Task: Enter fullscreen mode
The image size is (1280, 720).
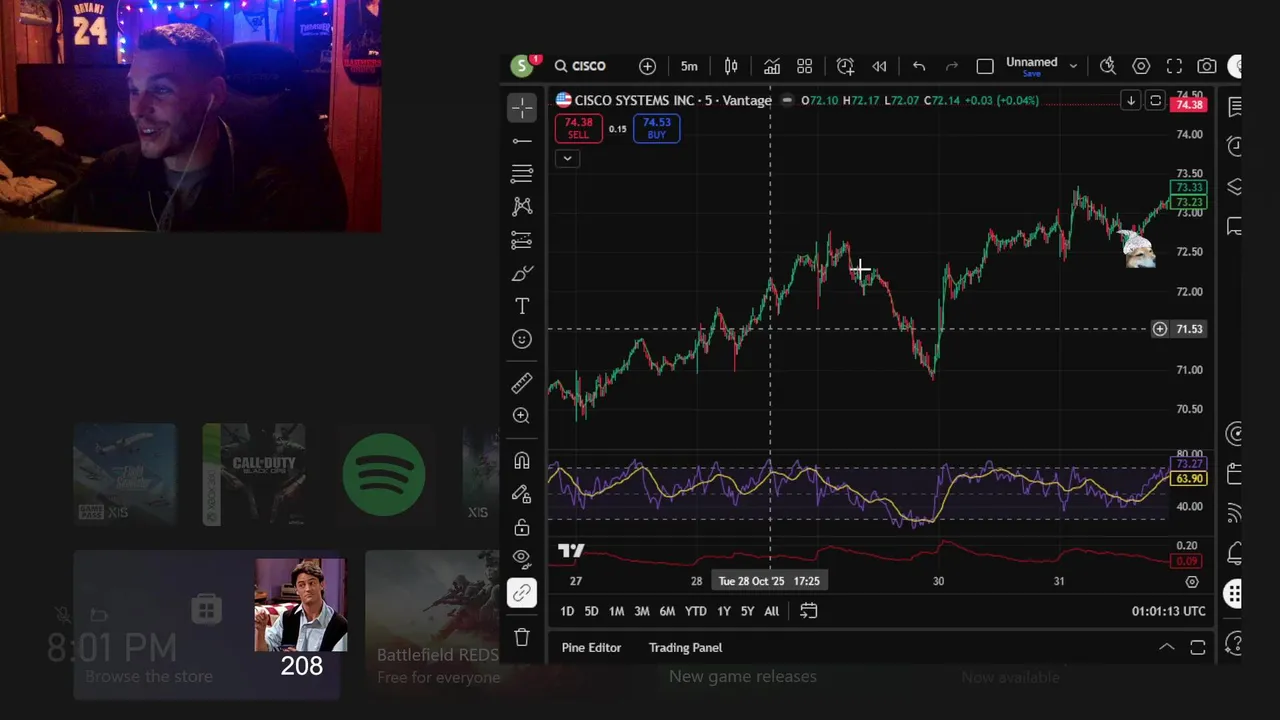Action: (1174, 66)
